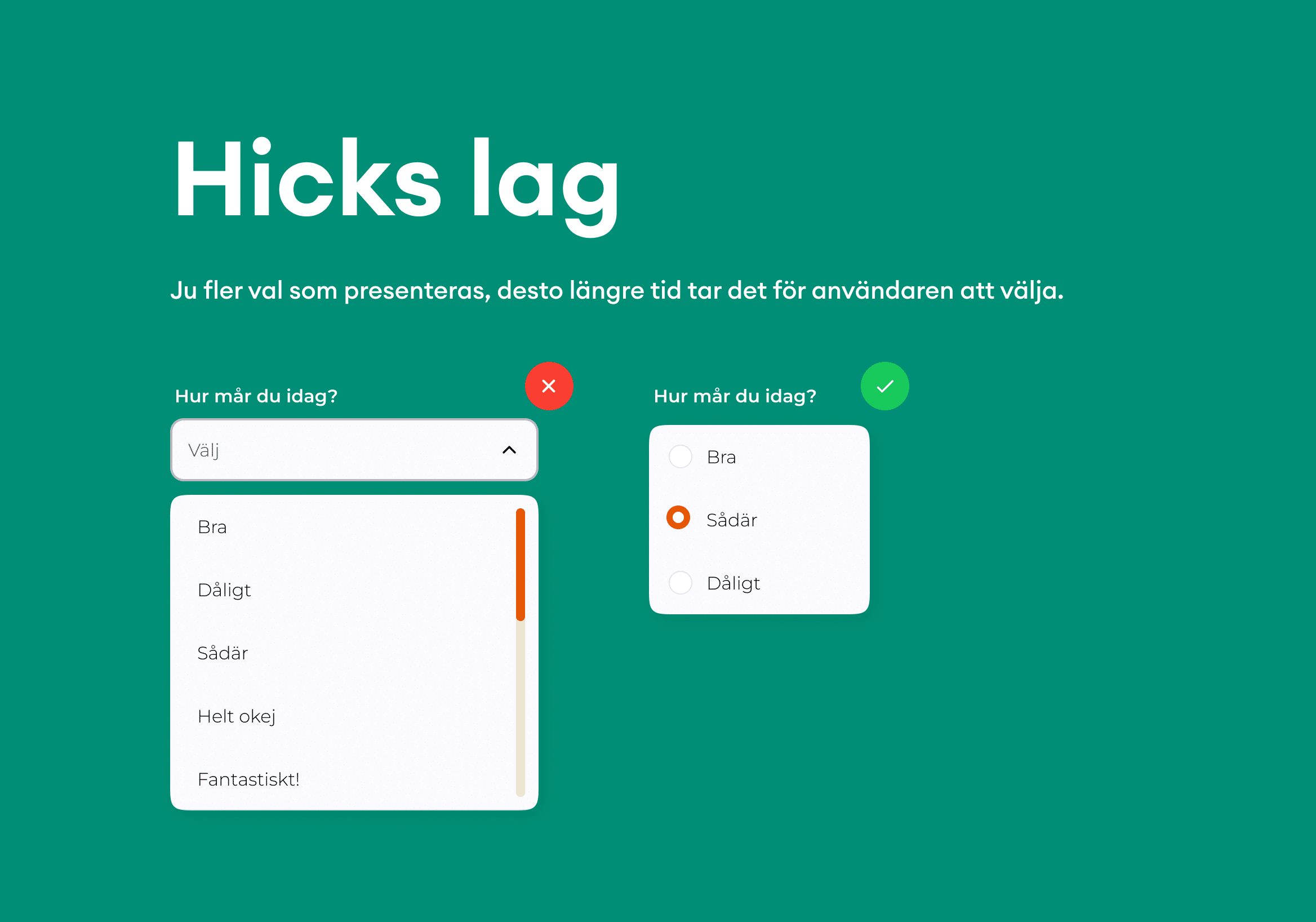The image size is (1316, 922).
Task: Choose Bra in the dropdown list
Action: click(343, 527)
